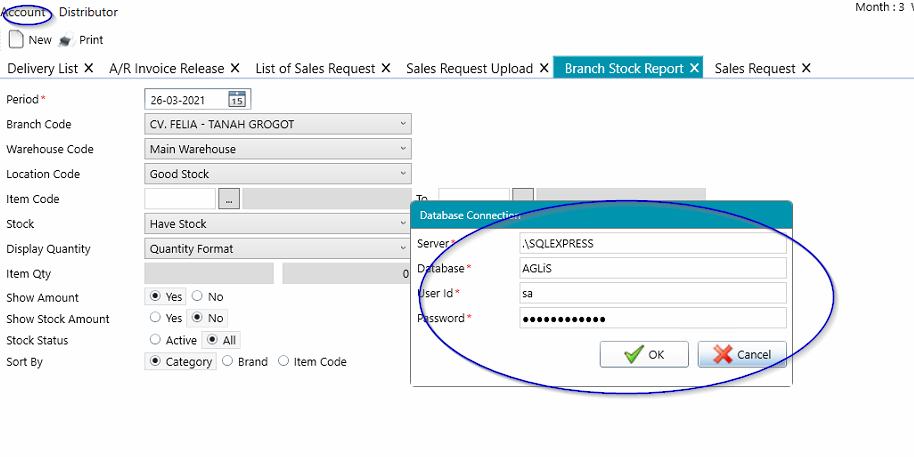Click the Print printer icon

tap(65, 41)
